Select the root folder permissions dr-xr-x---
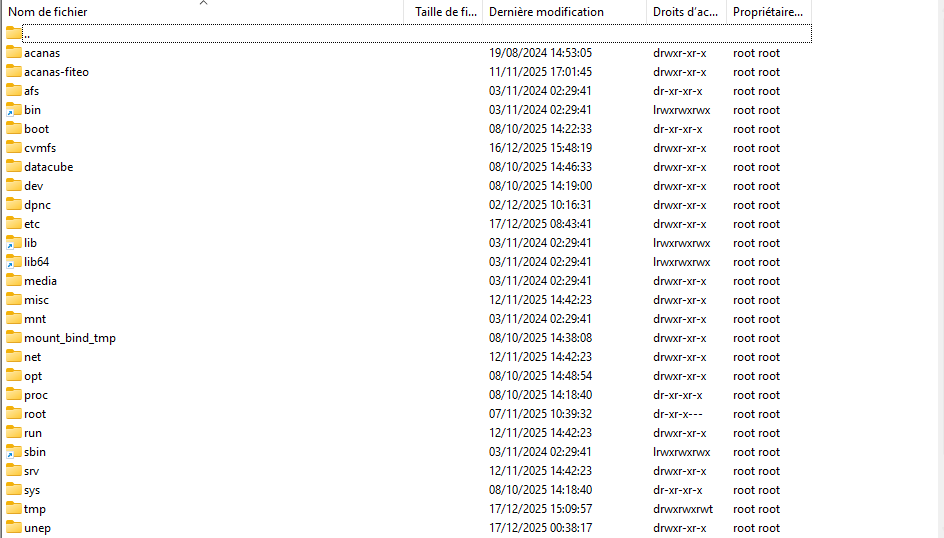The width and height of the screenshot is (944, 538). tap(679, 414)
